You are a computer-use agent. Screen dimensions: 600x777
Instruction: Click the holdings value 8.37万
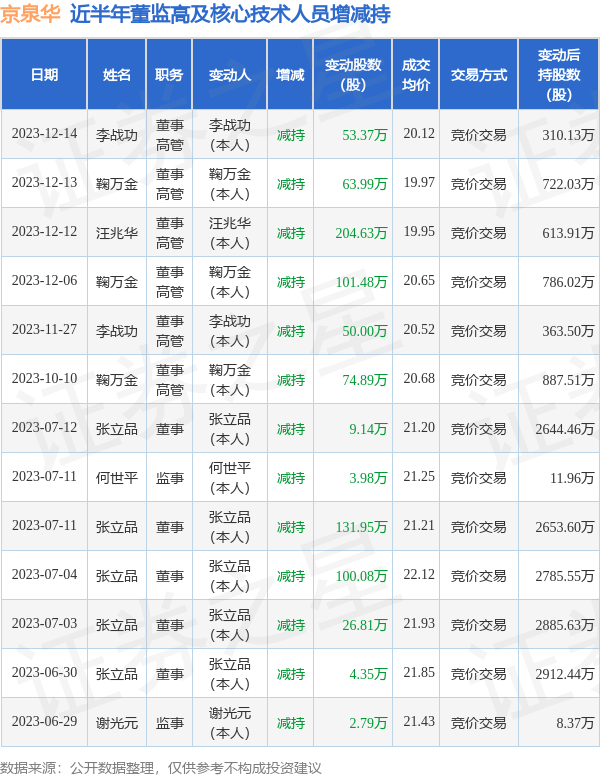pyautogui.click(x=575, y=723)
